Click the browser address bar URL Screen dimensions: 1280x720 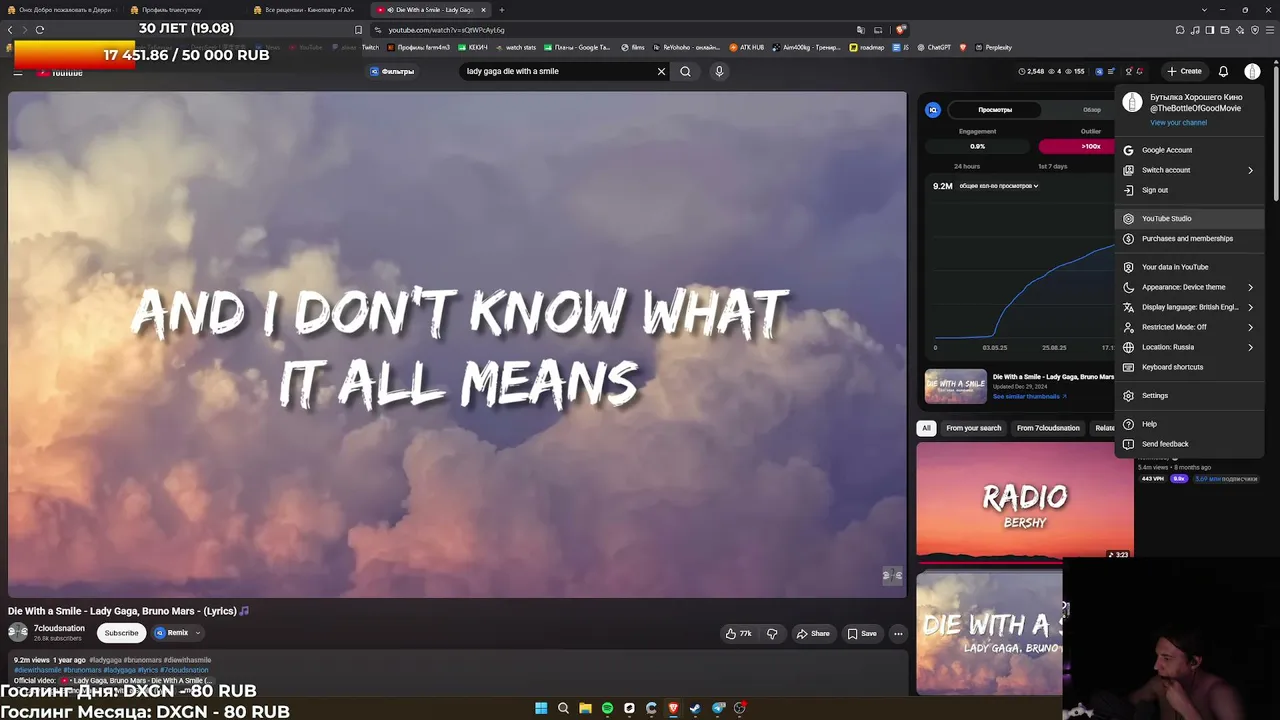(x=446, y=30)
